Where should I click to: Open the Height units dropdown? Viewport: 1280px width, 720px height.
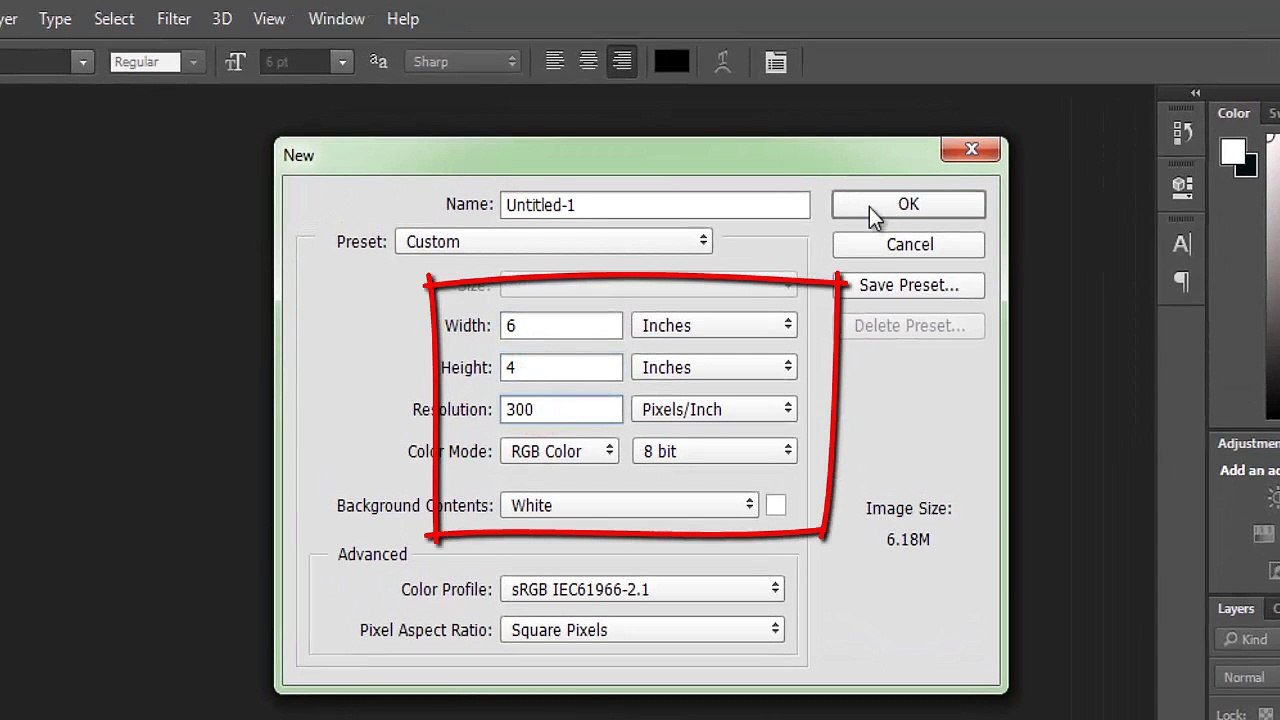pos(714,367)
